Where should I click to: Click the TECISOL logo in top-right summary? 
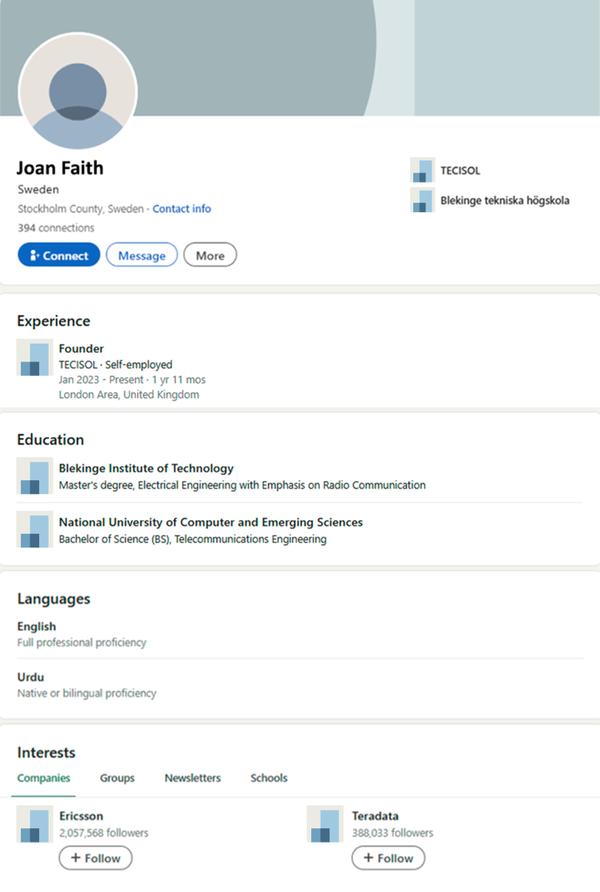(422, 170)
